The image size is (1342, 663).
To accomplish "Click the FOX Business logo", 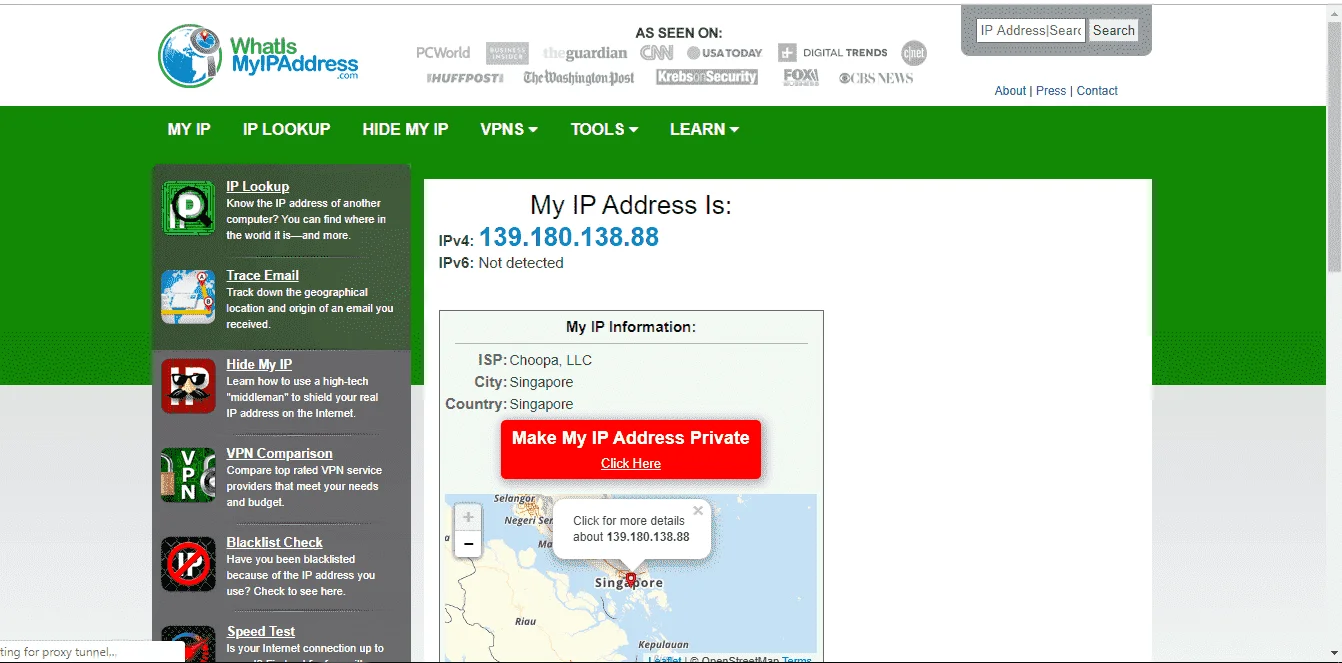I will click(801, 77).
